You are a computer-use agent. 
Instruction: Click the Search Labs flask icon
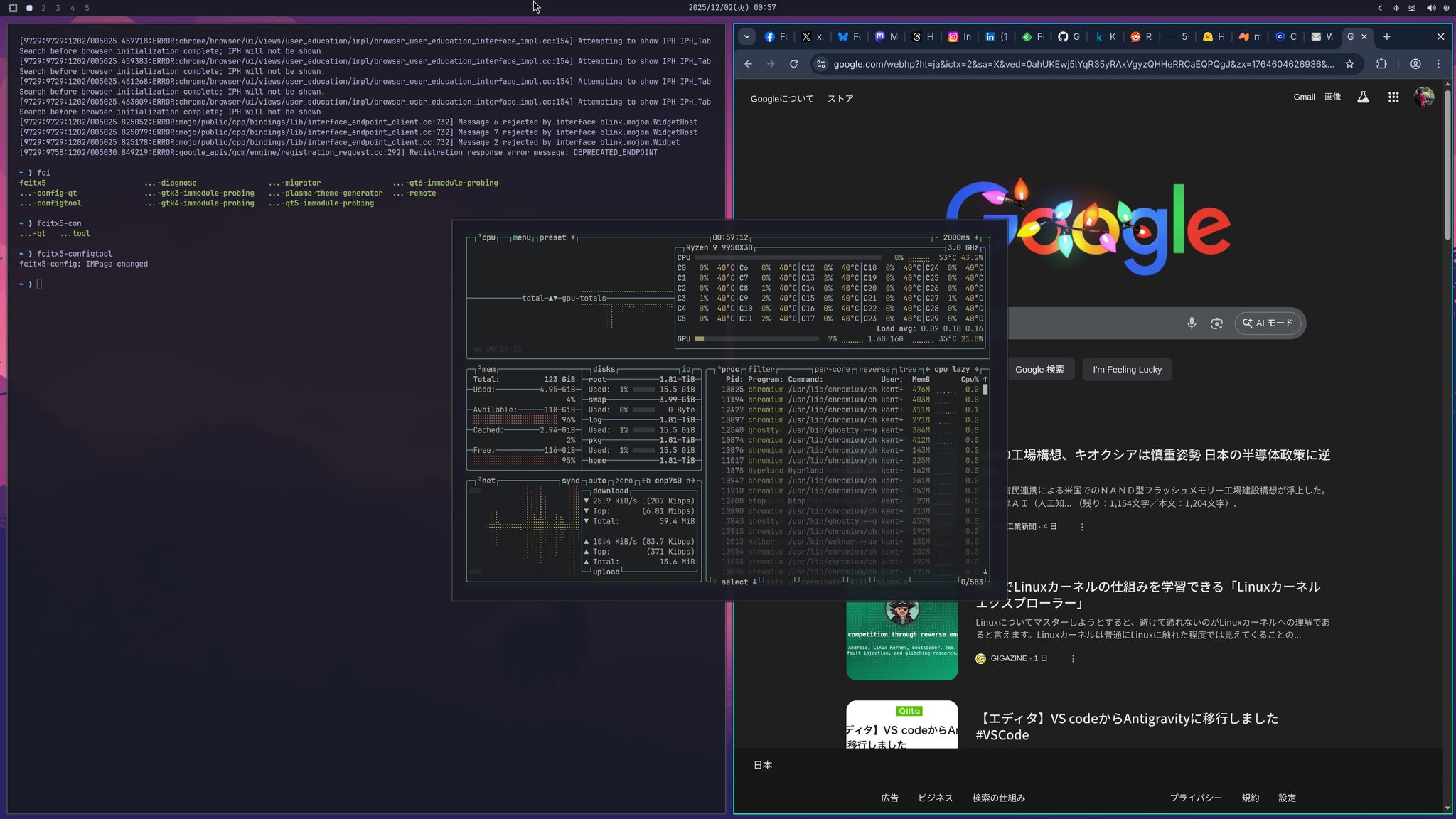click(1363, 97)
